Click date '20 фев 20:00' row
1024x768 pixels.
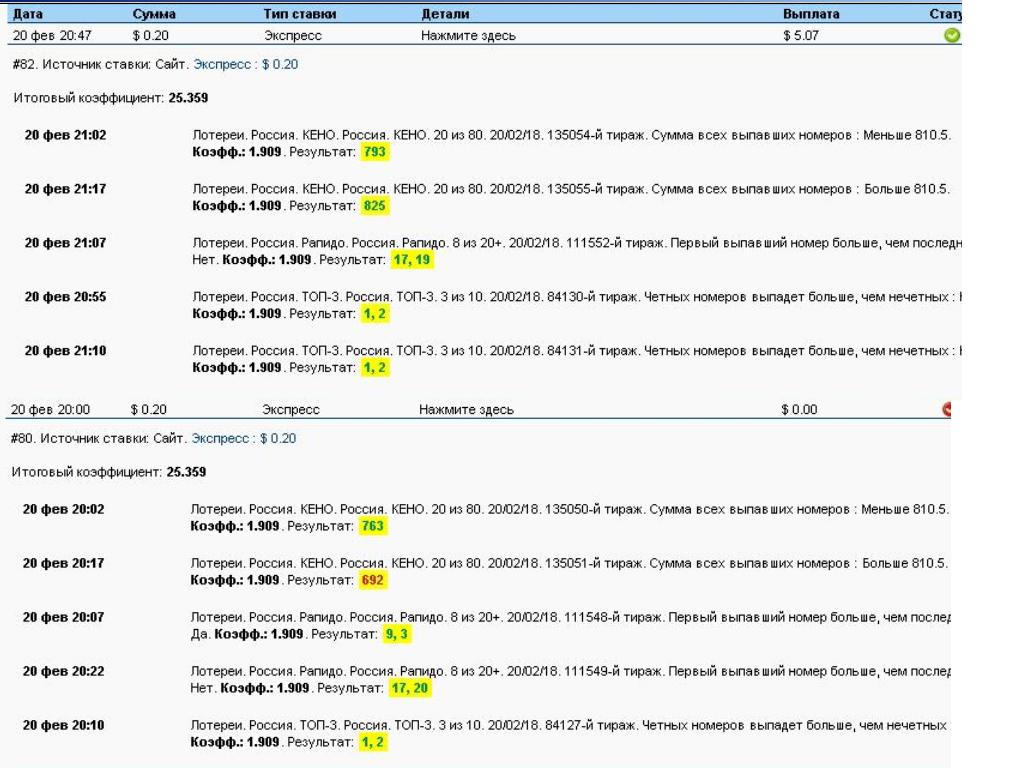point(50,410)
